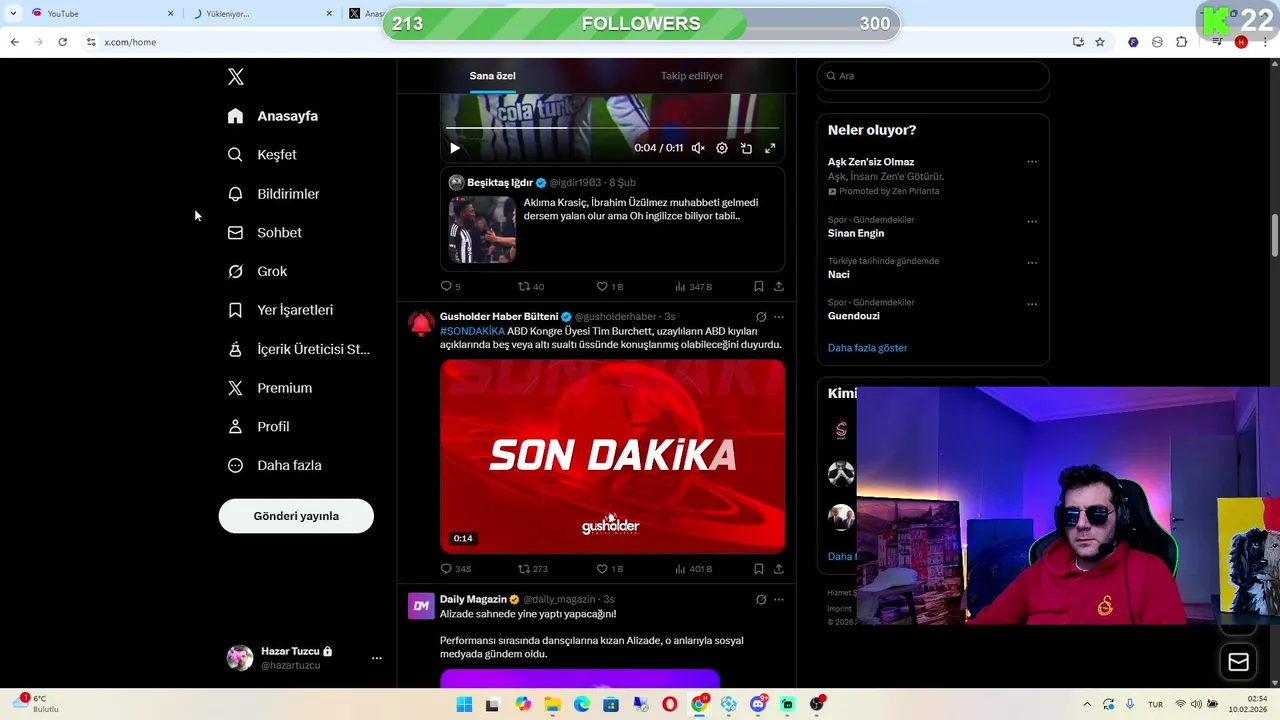This screenshot has height=720, width=1280.
Task: Expand Daha fazla menu
Action: tap(275, 466)
